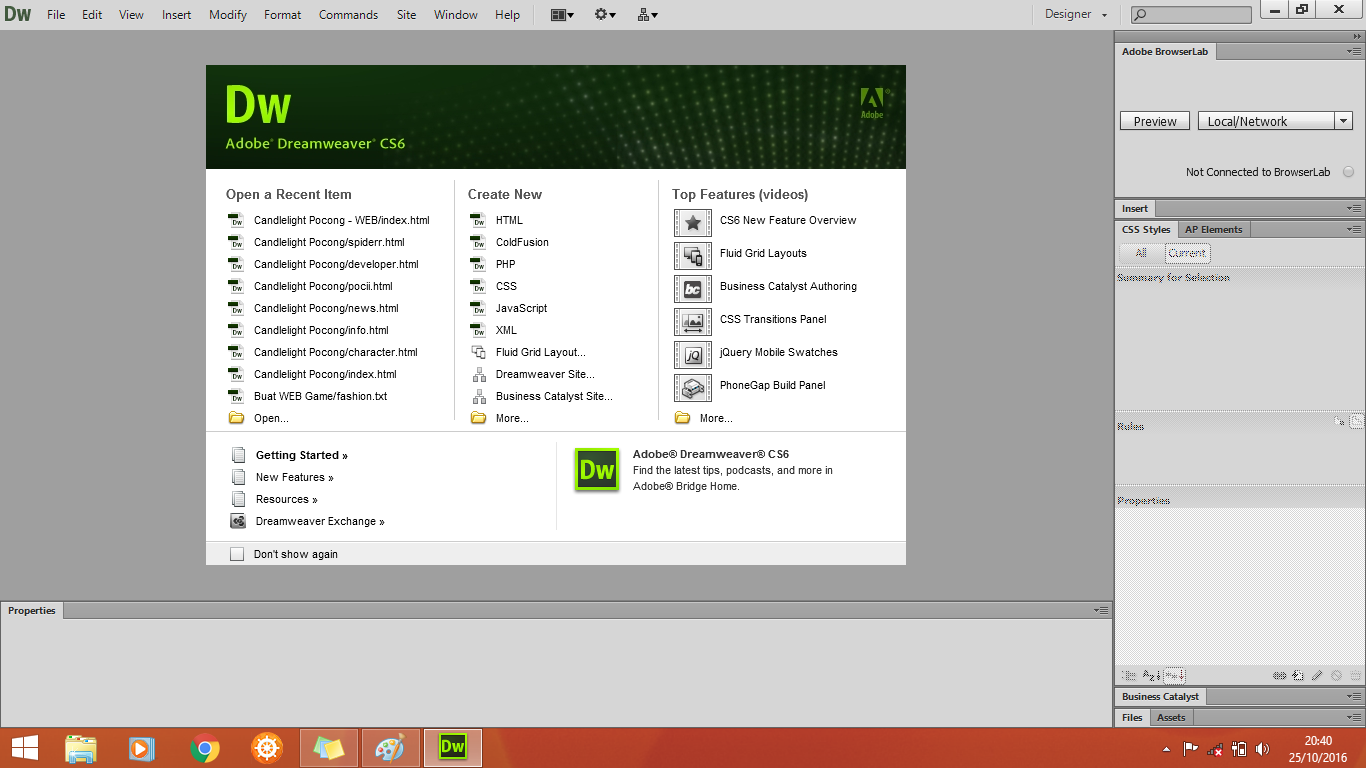Screen dimensions: 1366x768
Task: Open the Designer workspace switcher dropdown
Action: click(x=1076, y=15)
